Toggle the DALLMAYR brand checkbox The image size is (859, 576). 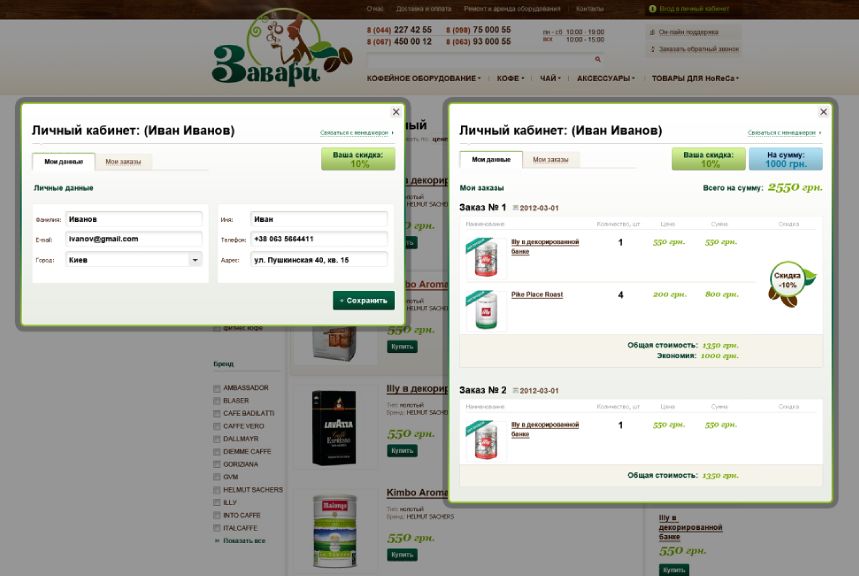(217, 440)
